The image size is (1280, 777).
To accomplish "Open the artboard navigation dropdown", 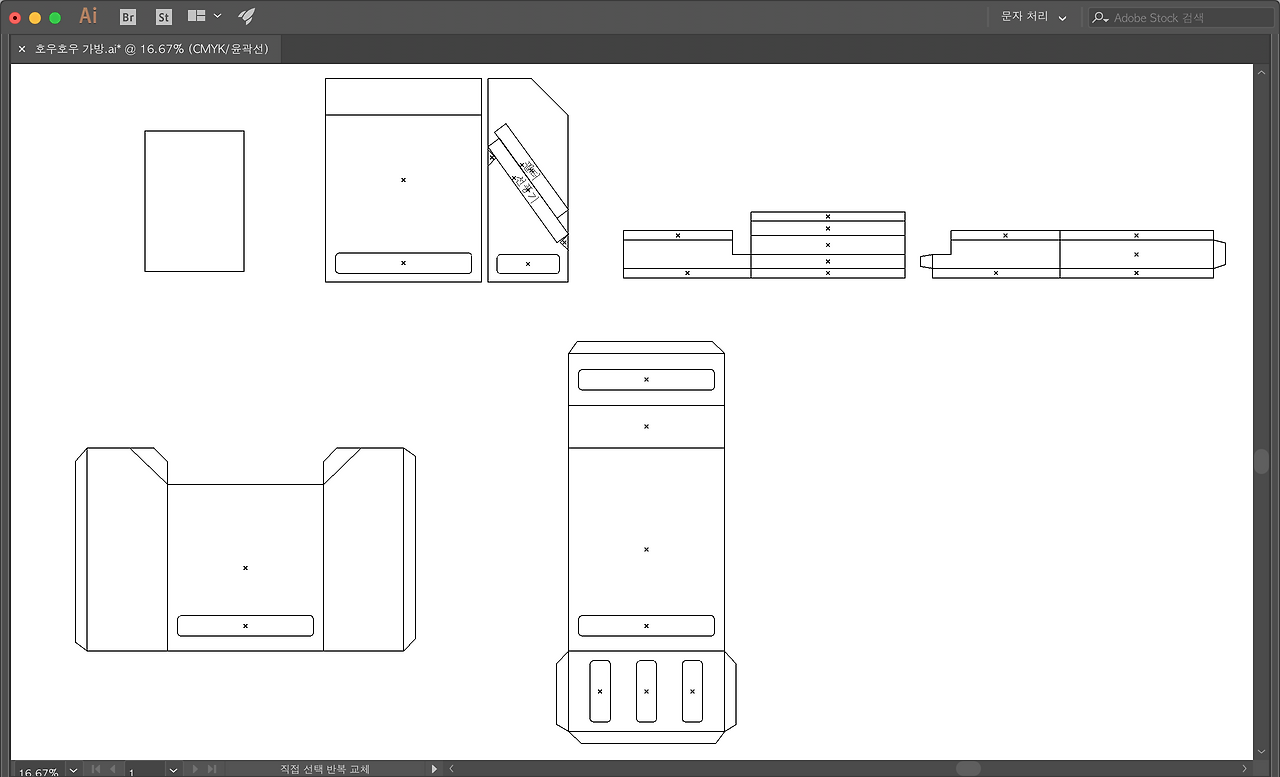I will pos(174,770).
